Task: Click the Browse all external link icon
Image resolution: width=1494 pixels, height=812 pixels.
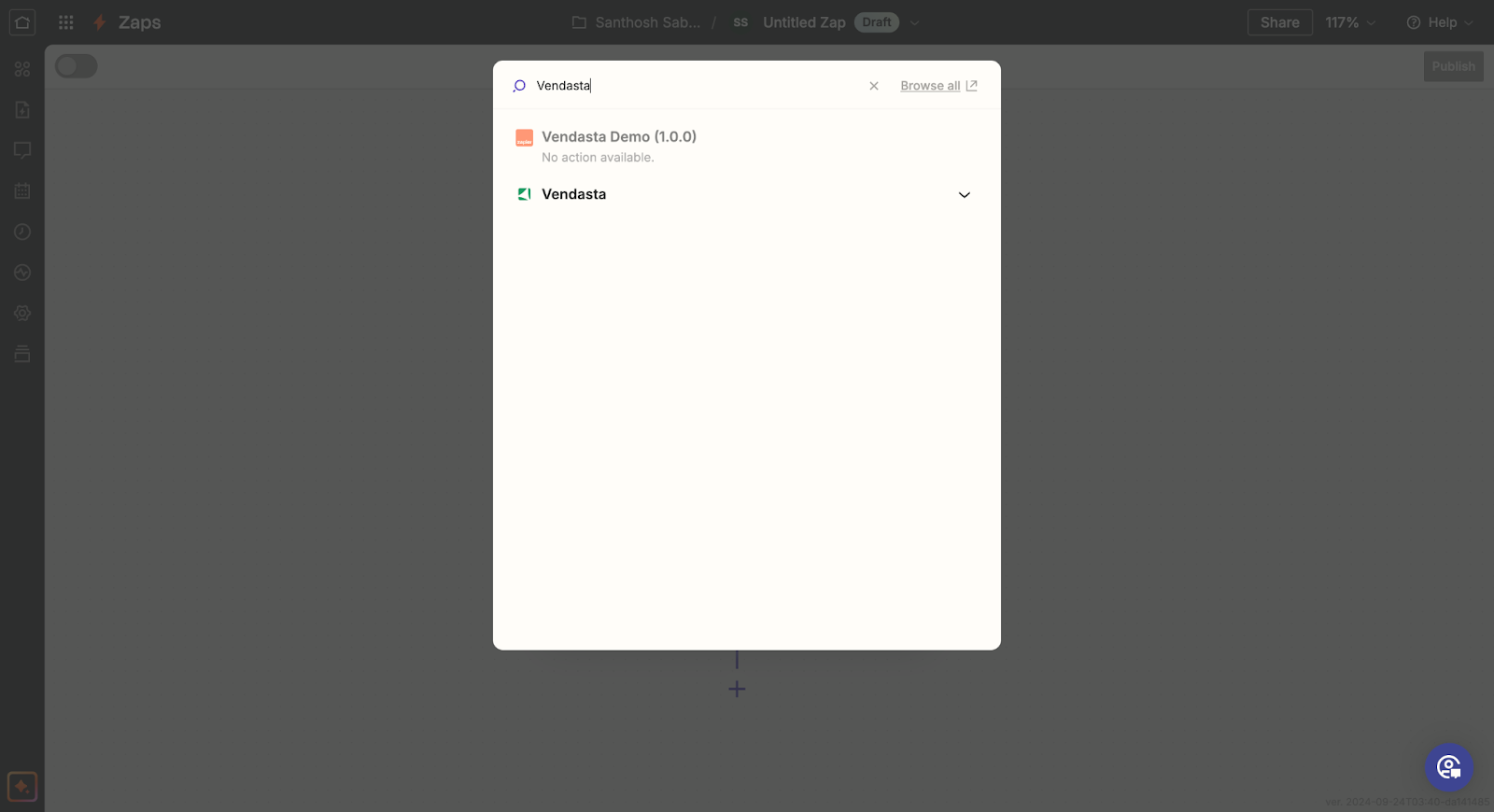Action: (971, 86)
